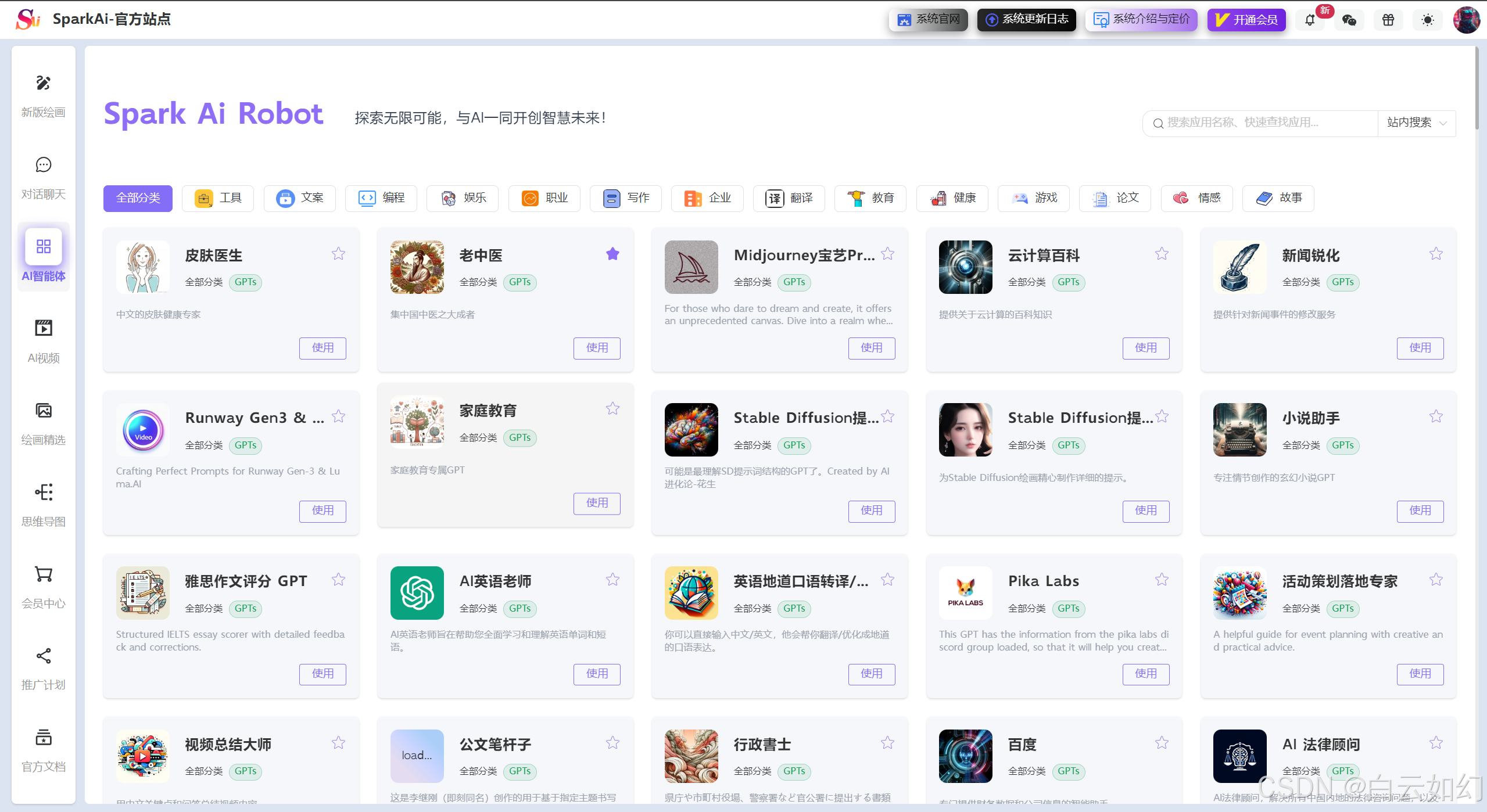This screenshot has height=812, width=1487.
Task: Favorite the 活动策划落地专家 card star
Action: click(x=1436, y=580)
